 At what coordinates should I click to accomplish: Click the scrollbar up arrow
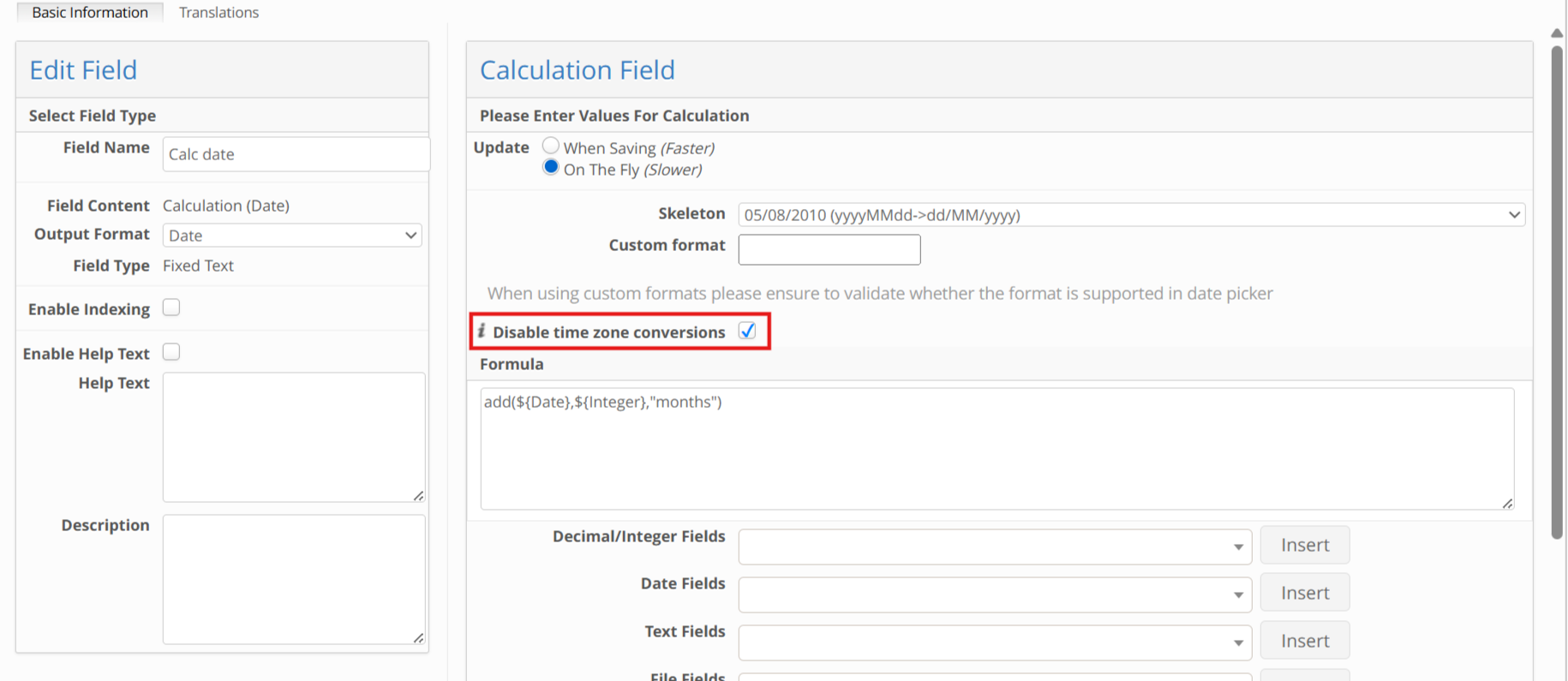pos(1557,33)
